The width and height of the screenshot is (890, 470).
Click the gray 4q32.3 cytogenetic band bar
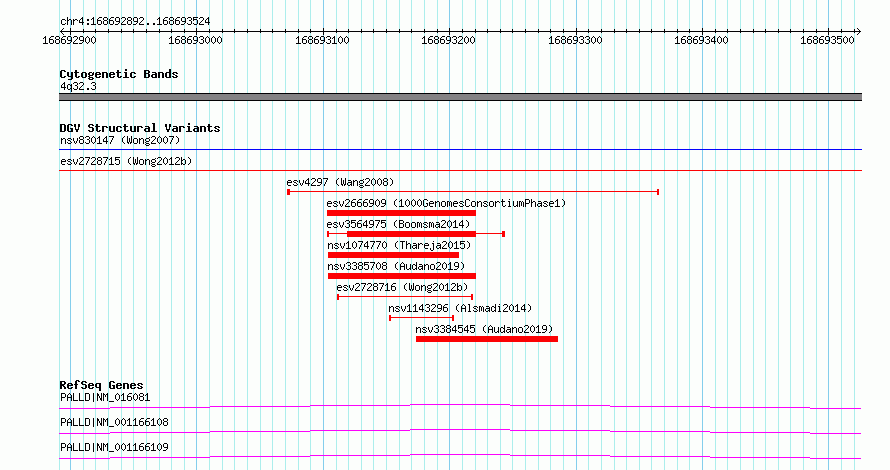click(x=460, y=97)
